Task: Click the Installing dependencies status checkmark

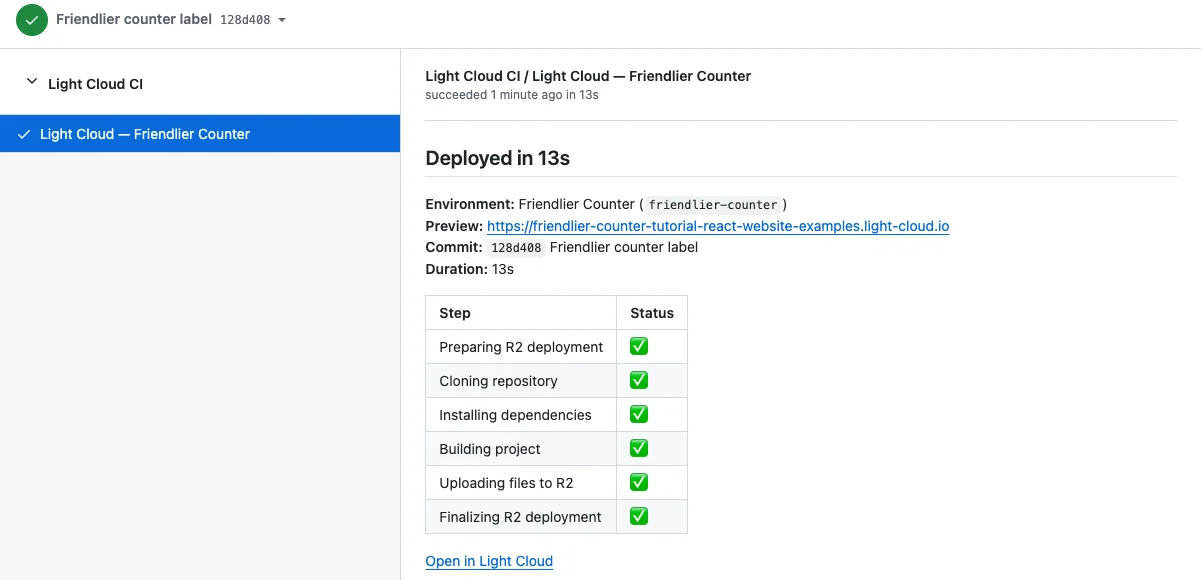Action: tap(639, 414)
